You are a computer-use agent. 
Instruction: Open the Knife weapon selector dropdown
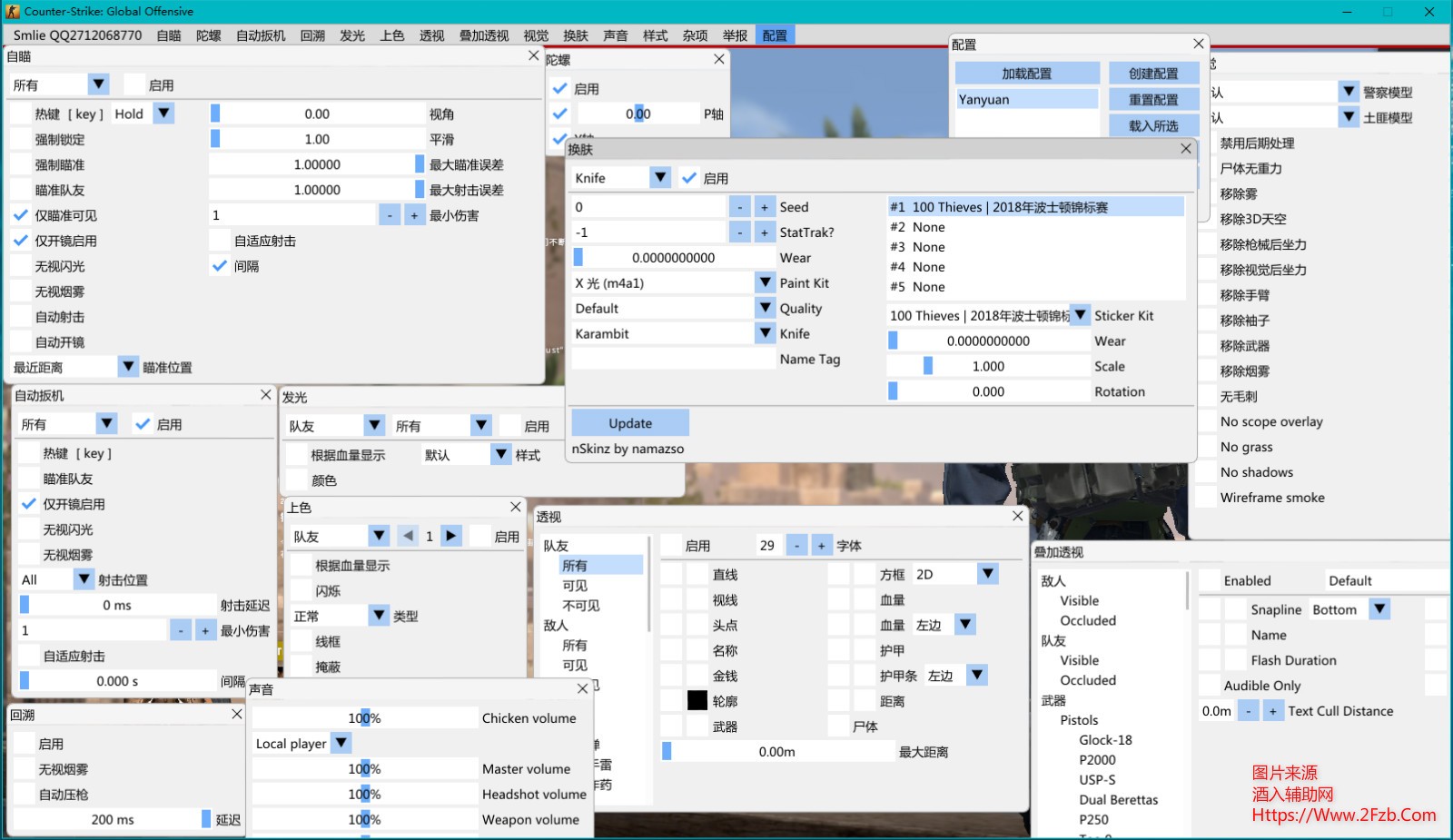tap(660, 178)
